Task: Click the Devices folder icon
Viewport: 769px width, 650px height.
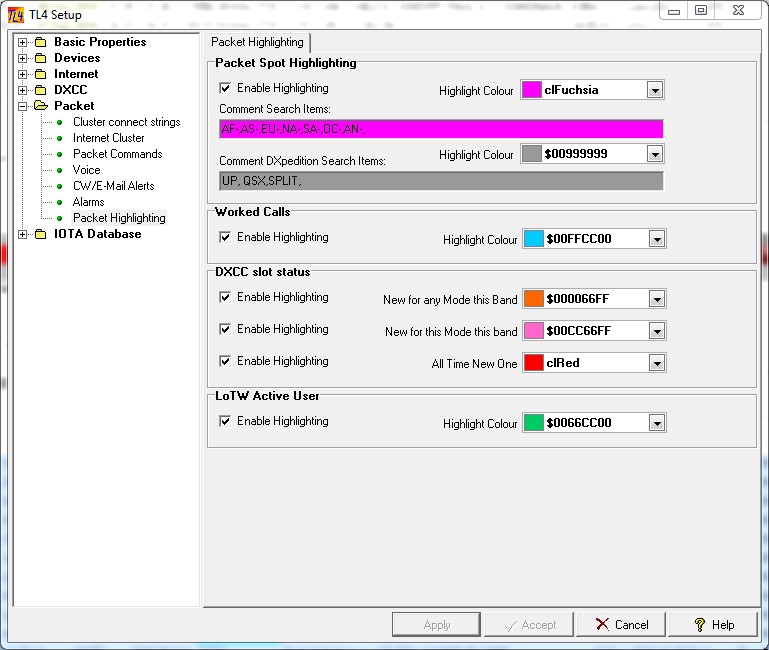Action: click(41, 58)
